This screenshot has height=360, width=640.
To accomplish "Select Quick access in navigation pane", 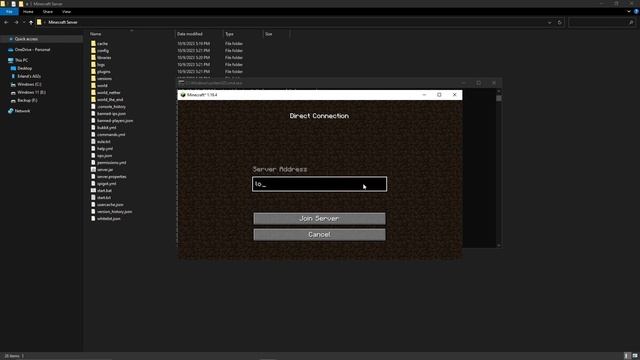I will [26, 39].
